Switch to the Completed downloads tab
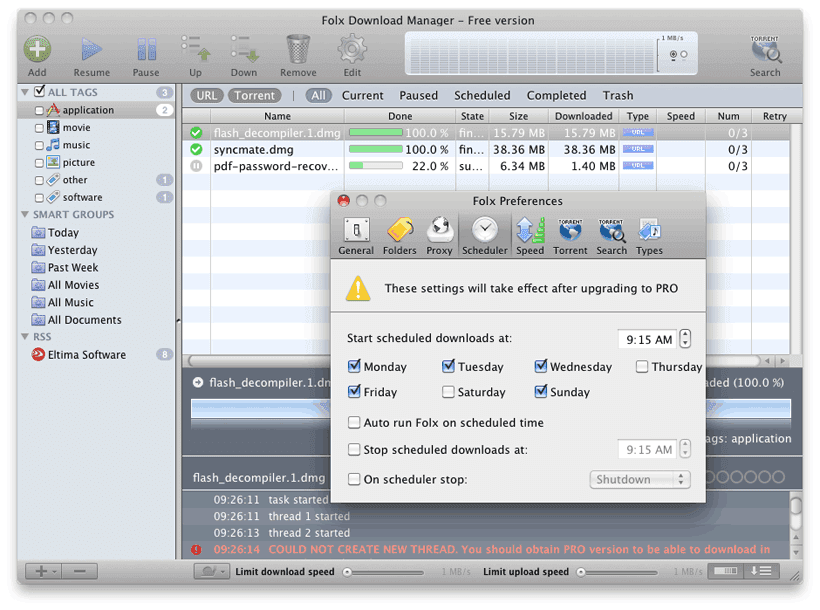820x610 pixels. (556, 95)
